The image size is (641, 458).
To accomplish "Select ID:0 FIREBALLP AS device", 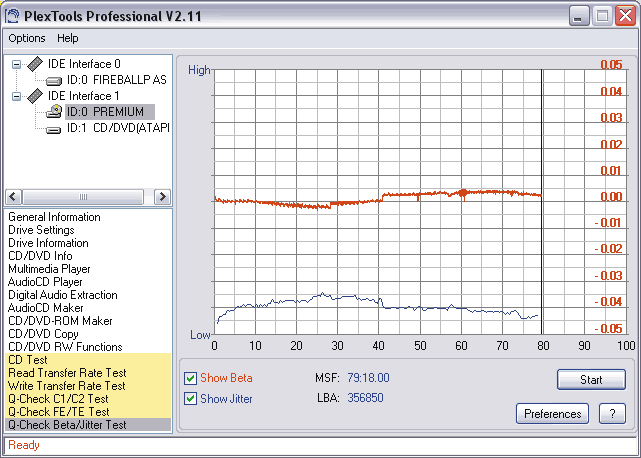I will (117, 80).
